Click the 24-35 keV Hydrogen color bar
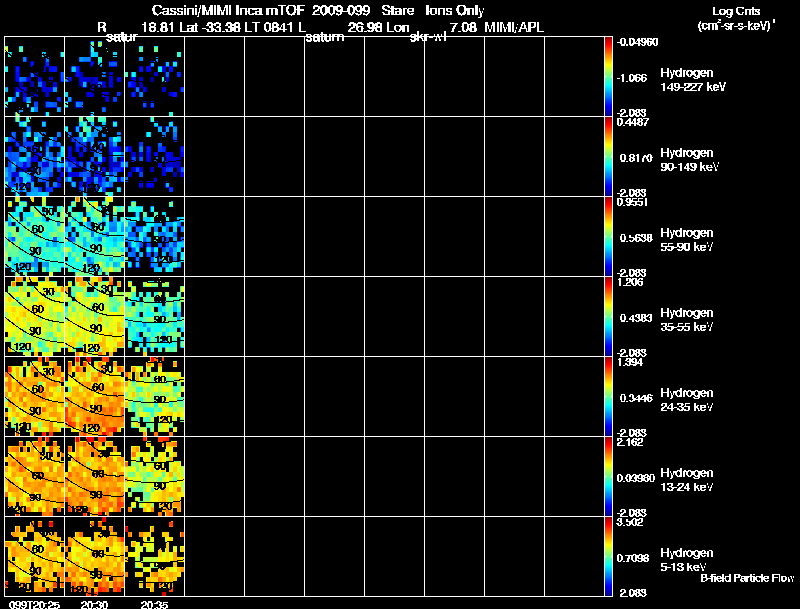Image resolution: width=800 pixels, height=609 pixels. pos(609,396)
